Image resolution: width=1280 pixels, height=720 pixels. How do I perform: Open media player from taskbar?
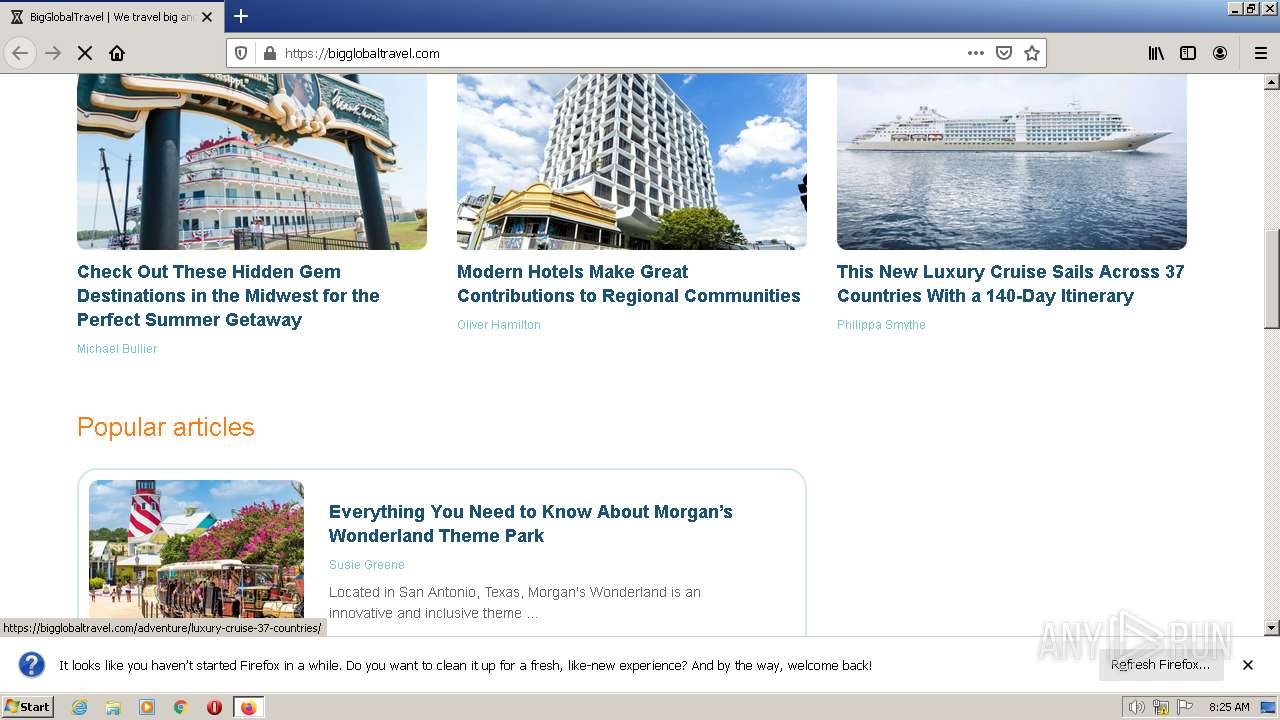pyautogui.click(x=147, y=707)
